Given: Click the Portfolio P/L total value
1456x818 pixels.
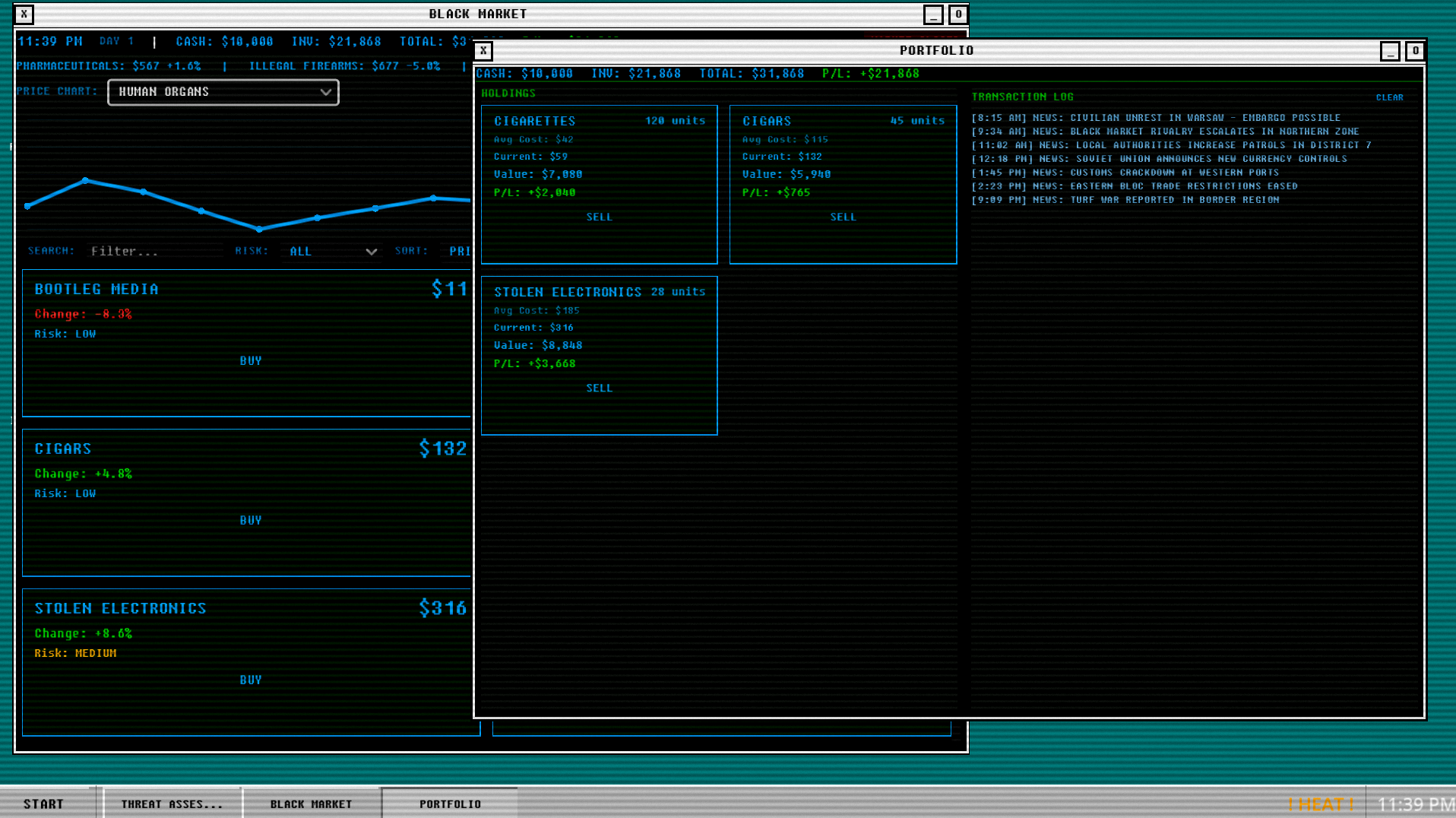Looking at the screenshot, I should click(x=889, y=74).
